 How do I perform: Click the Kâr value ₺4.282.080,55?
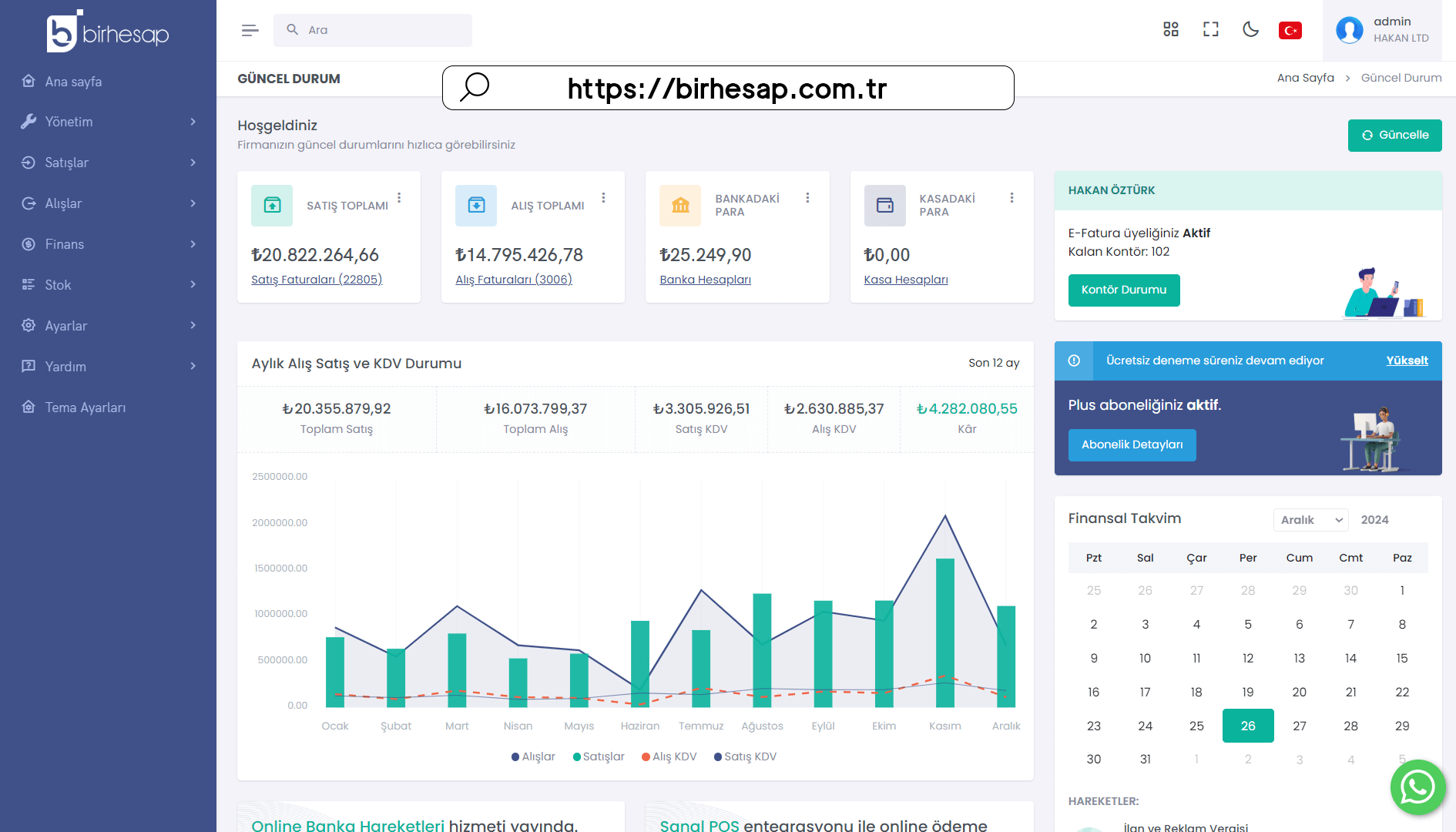click(x=967, y=409)
